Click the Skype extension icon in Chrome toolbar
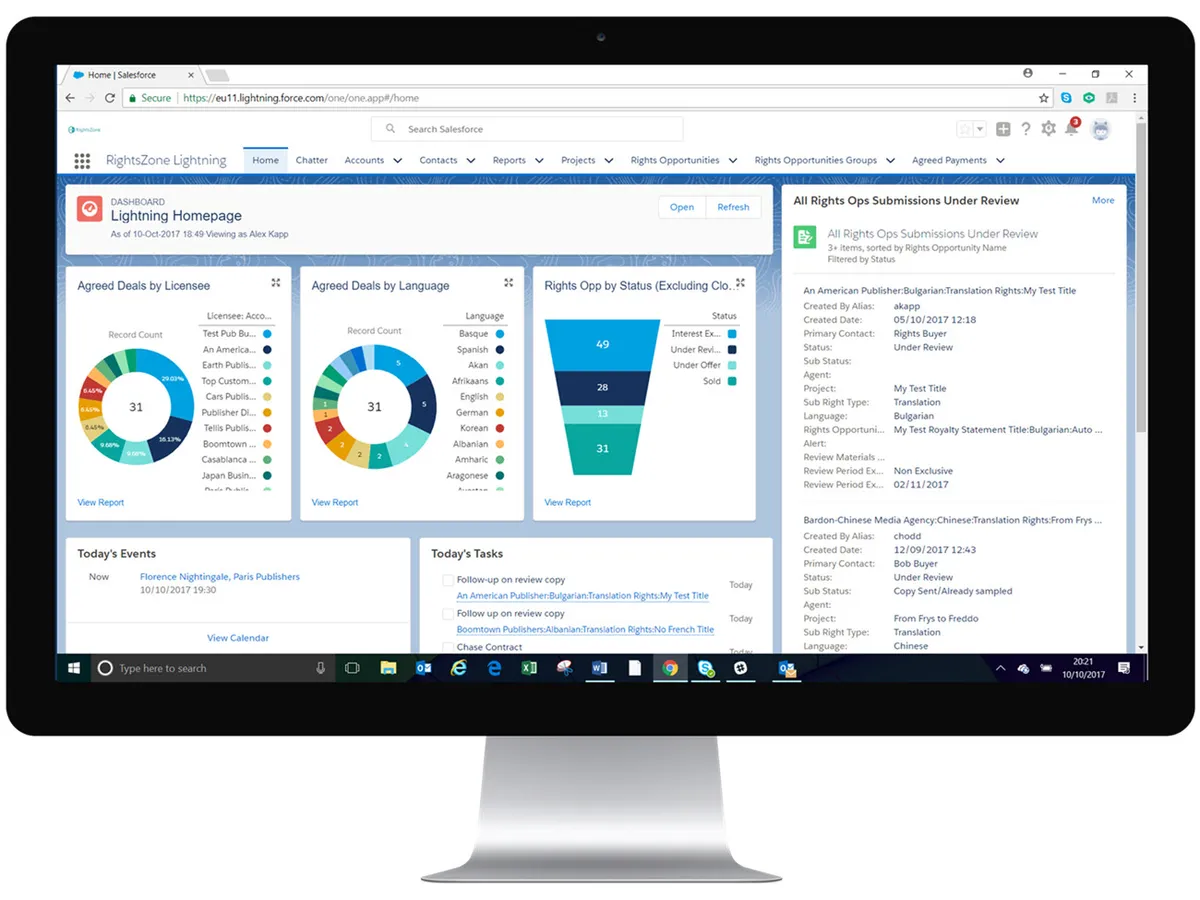1200x900 pixels. 1067,98
